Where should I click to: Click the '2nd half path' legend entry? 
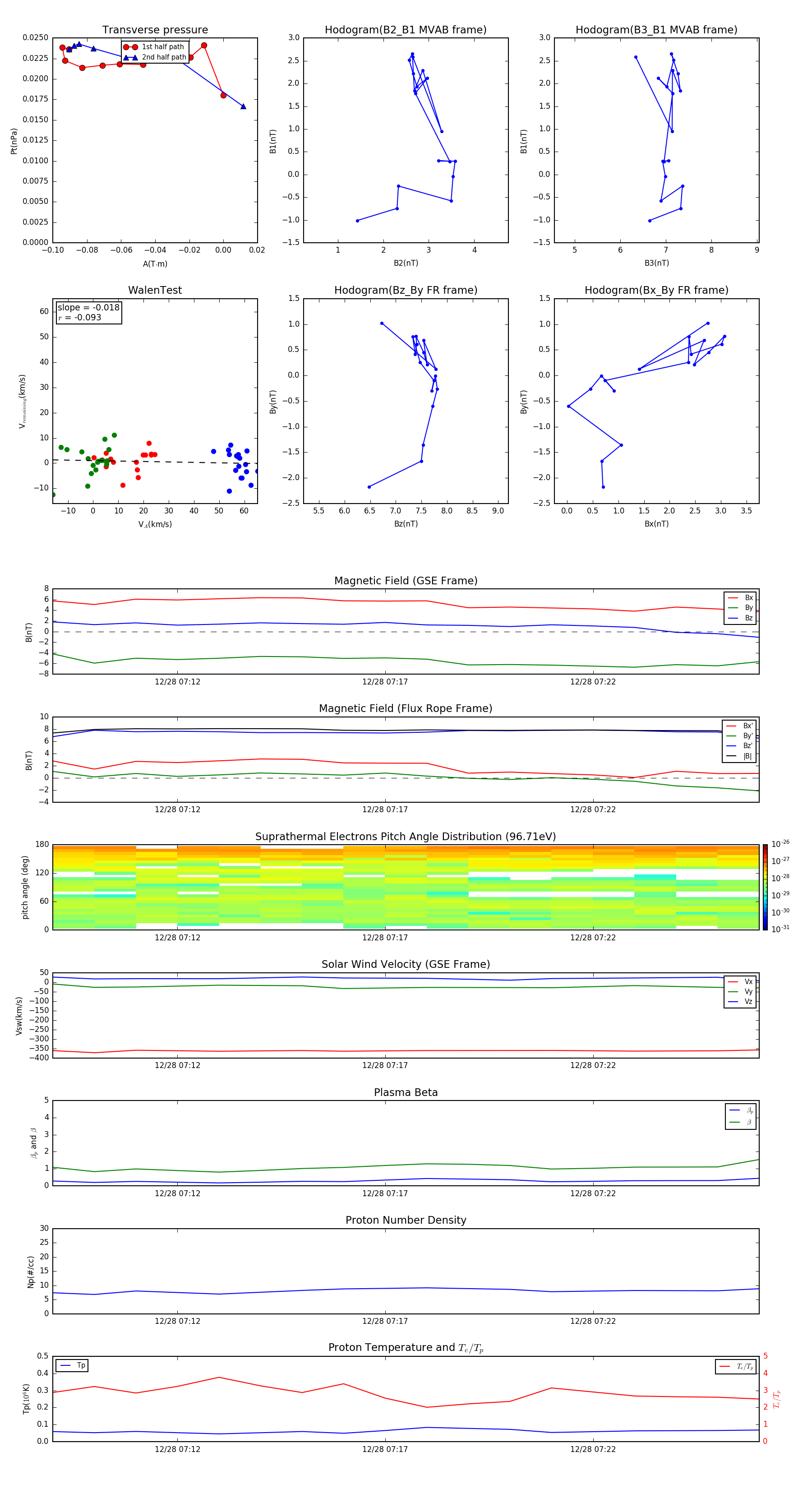click(155, 57)
